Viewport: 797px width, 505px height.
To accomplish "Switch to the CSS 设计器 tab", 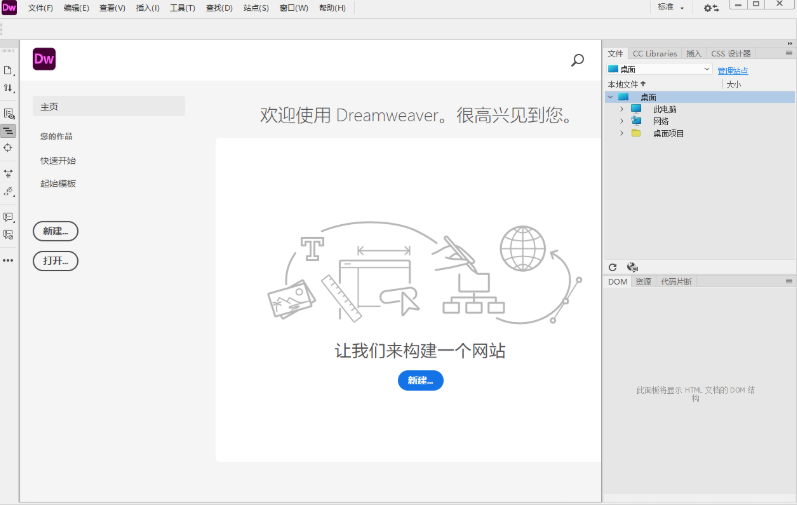I will click(730, 54).
